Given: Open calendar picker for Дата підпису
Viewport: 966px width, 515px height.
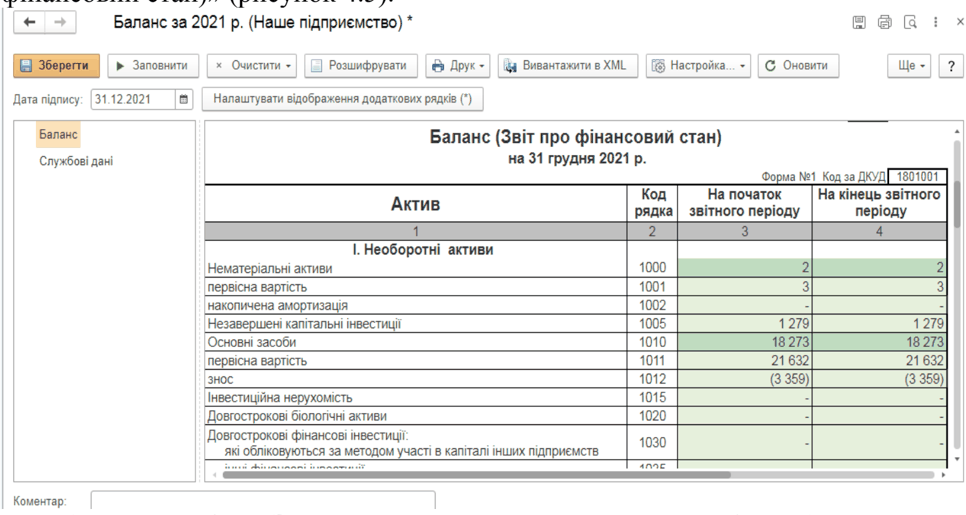Looking at the screenshot, I should point(184,99).
